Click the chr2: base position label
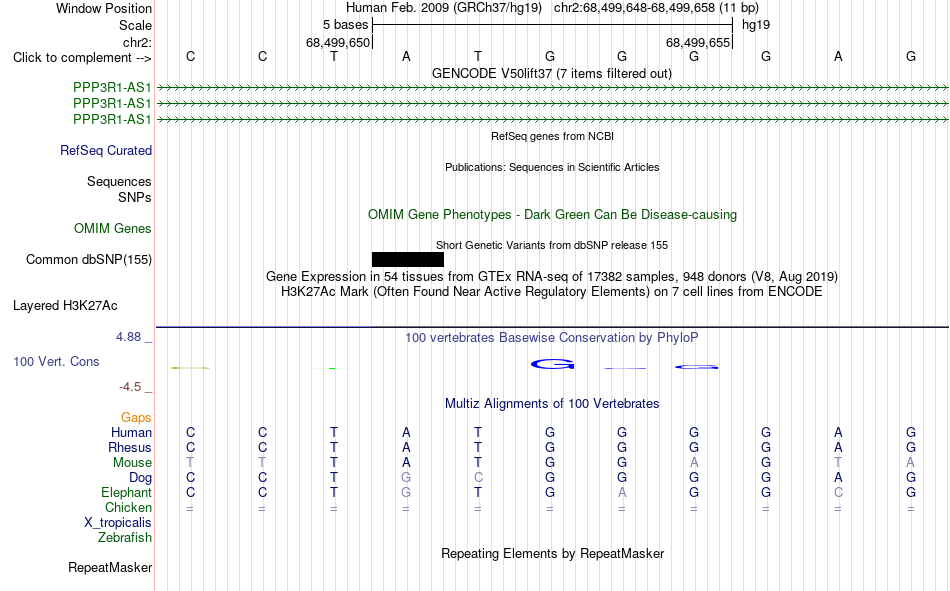 pos(137,42)
